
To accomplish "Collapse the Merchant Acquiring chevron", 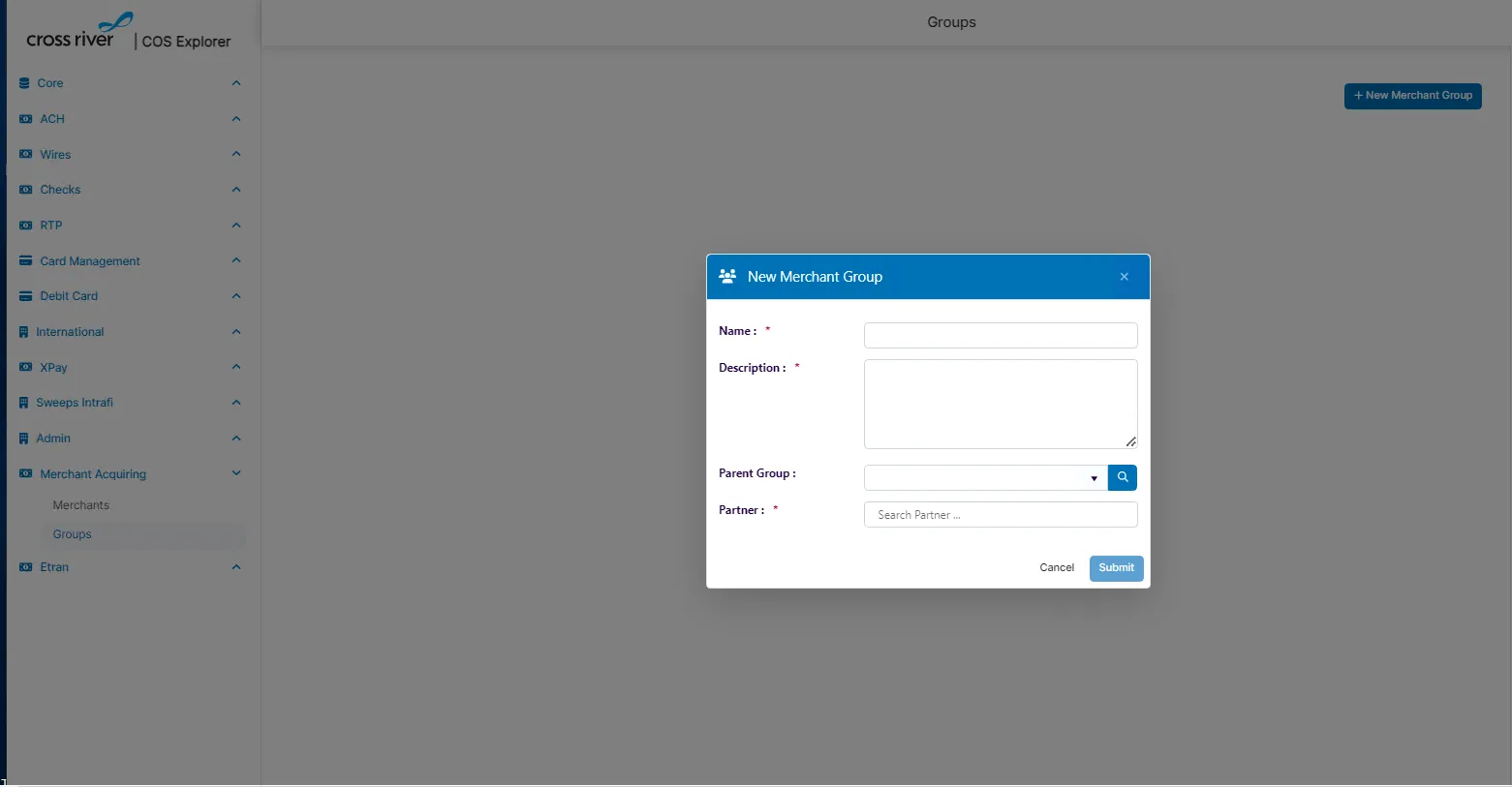I will click(236, 473).
